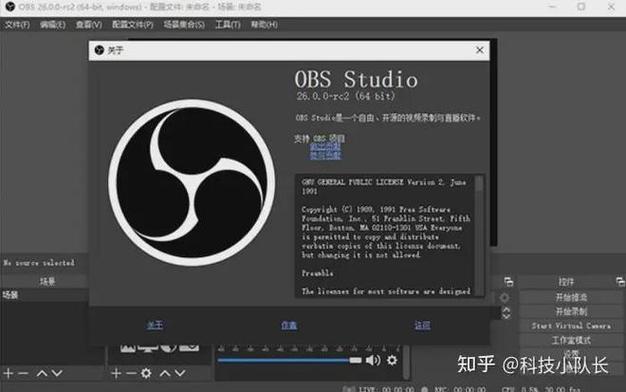Viewport: 626px width, 392px height.
Task: Minimize the OBS main window
Action: (553, 7)
